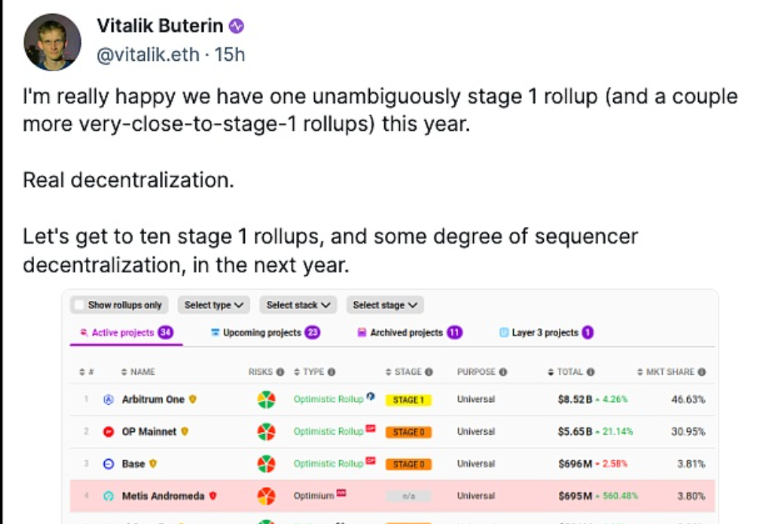Sort the table by the TOTAL column

point(570,372)
